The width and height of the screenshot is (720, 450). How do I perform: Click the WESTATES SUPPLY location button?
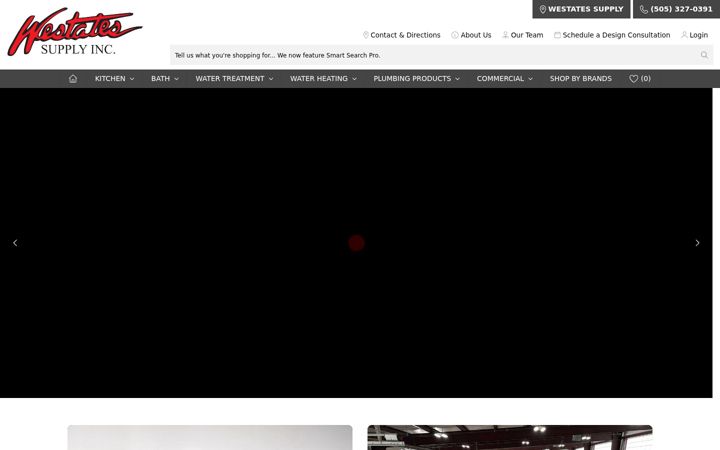tap(581, 9)
